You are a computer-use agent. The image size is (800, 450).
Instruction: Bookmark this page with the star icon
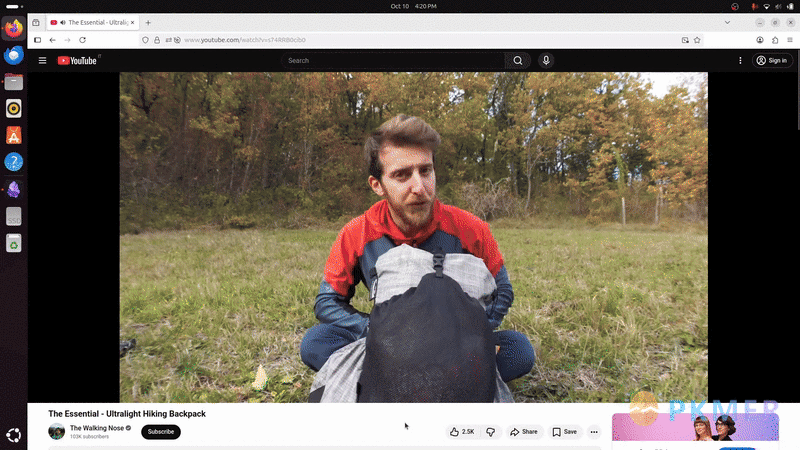click(697, 40)
